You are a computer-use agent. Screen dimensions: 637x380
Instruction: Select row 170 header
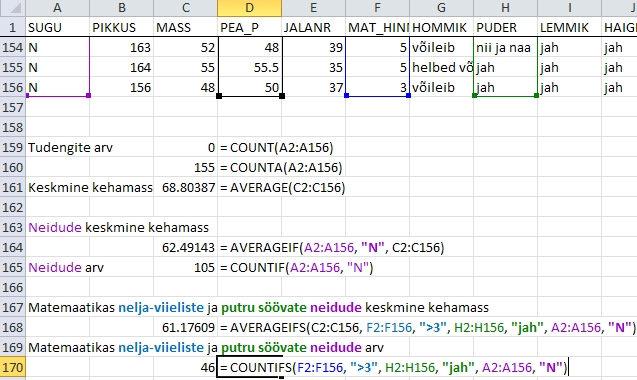point(13,367)
